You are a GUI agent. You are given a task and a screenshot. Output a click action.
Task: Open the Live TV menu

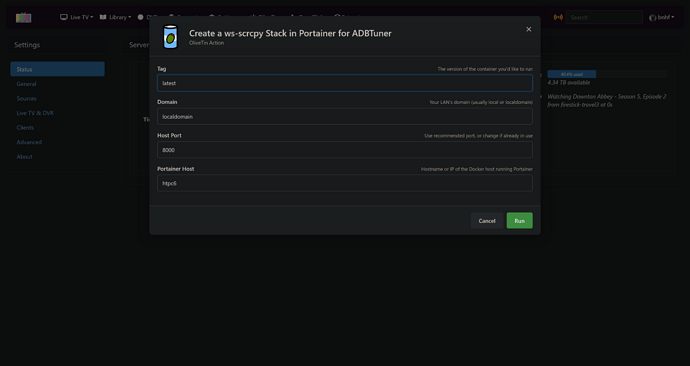tap(77, 17)
